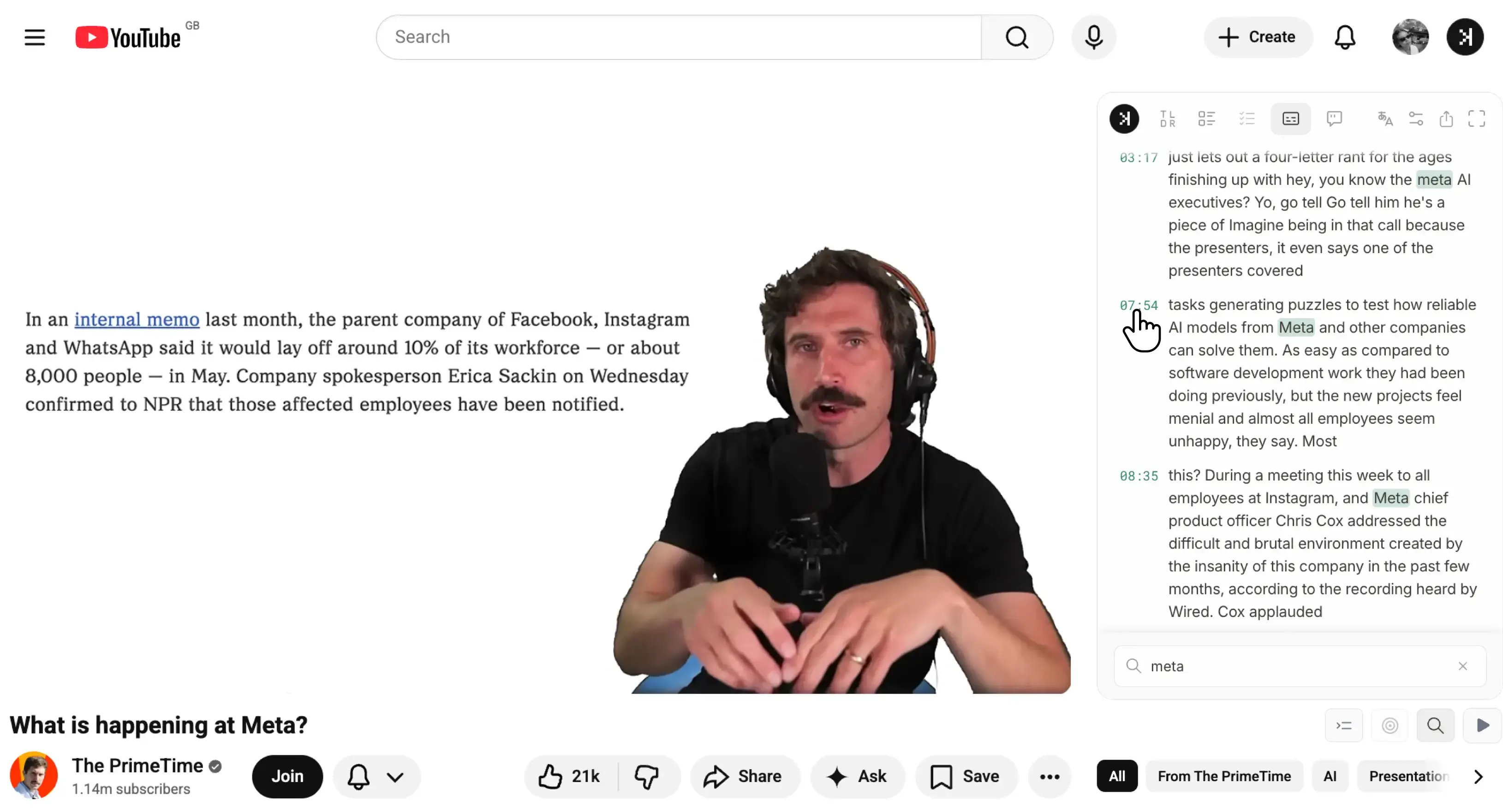Select the All filter chip
The image size is (1503, 812).
[x=1117, y=776]
